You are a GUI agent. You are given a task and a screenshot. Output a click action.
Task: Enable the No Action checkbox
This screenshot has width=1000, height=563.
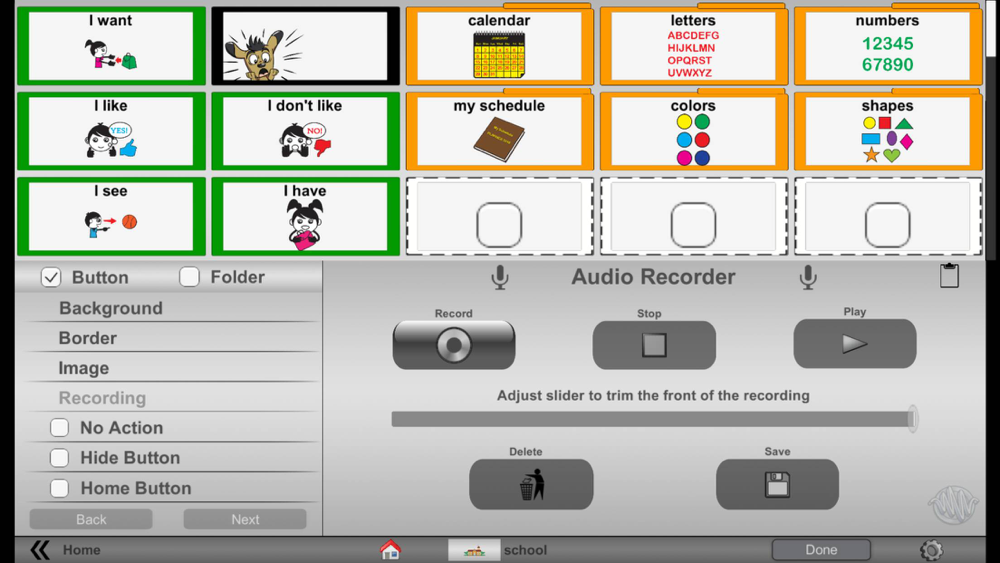pyautogui.click(x=59, y=427)
